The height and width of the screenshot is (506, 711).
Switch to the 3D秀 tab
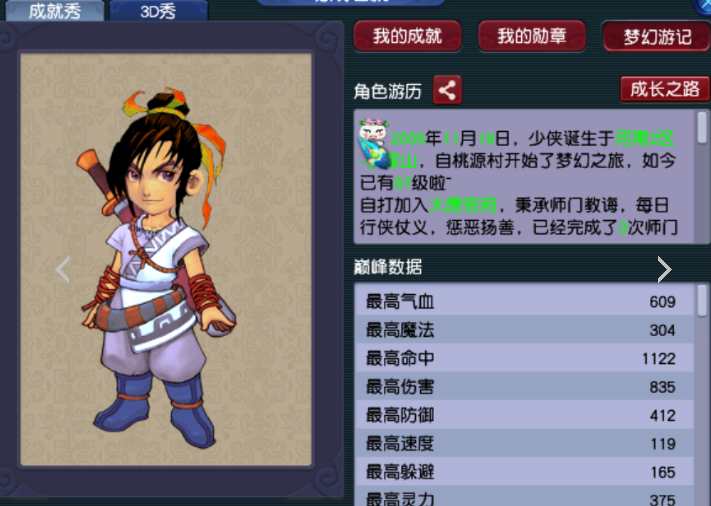tap(158, 11)
